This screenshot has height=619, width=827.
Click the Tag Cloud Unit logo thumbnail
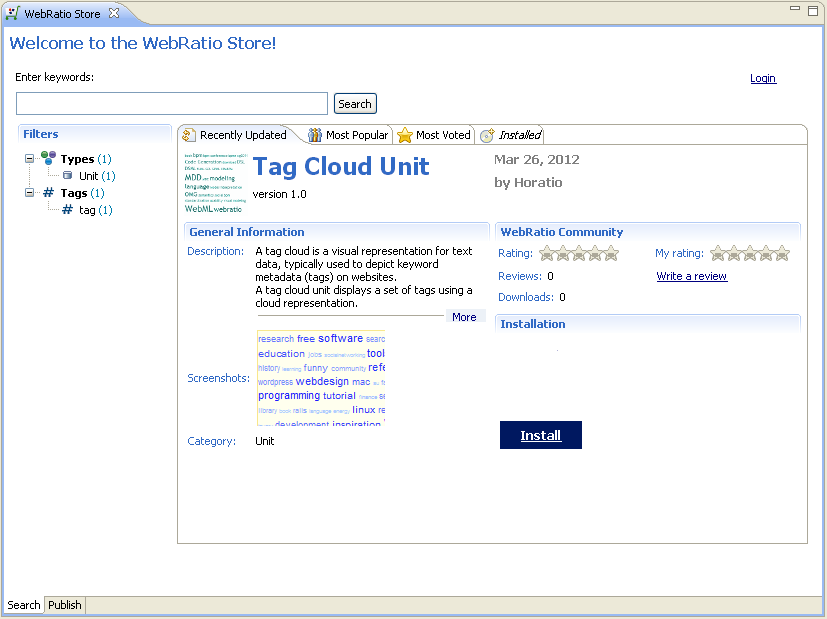click(216, 182)
